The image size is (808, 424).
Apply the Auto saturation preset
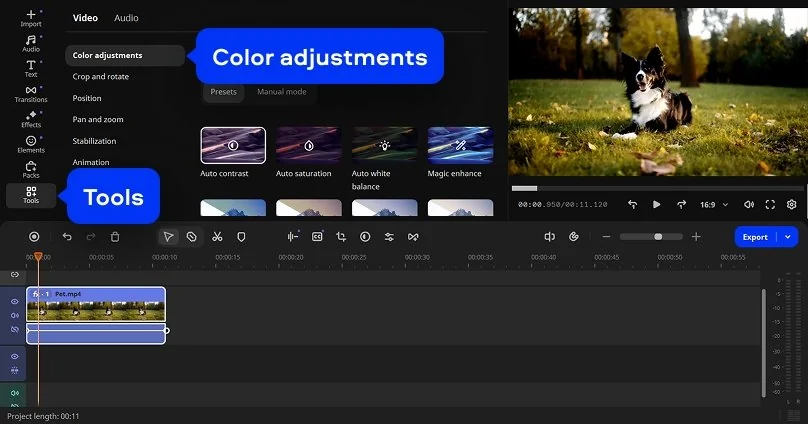[x=309, y=145]
